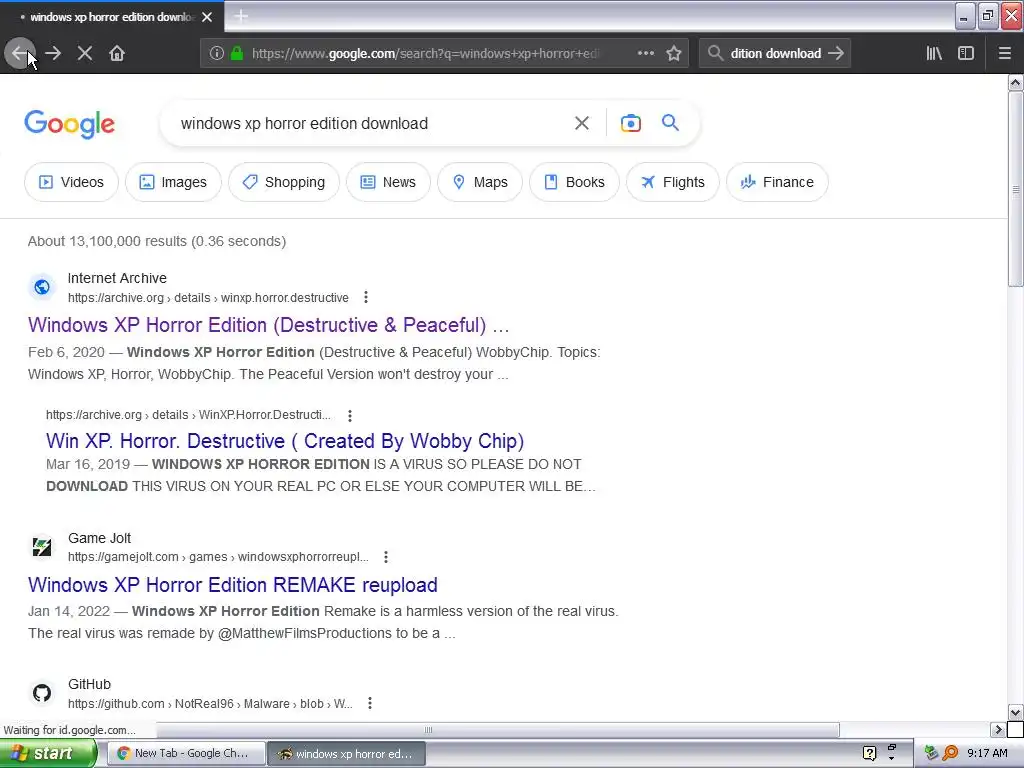Click the About 13,100,000 results text
The image size is (1024, 768).
[157, 241]
